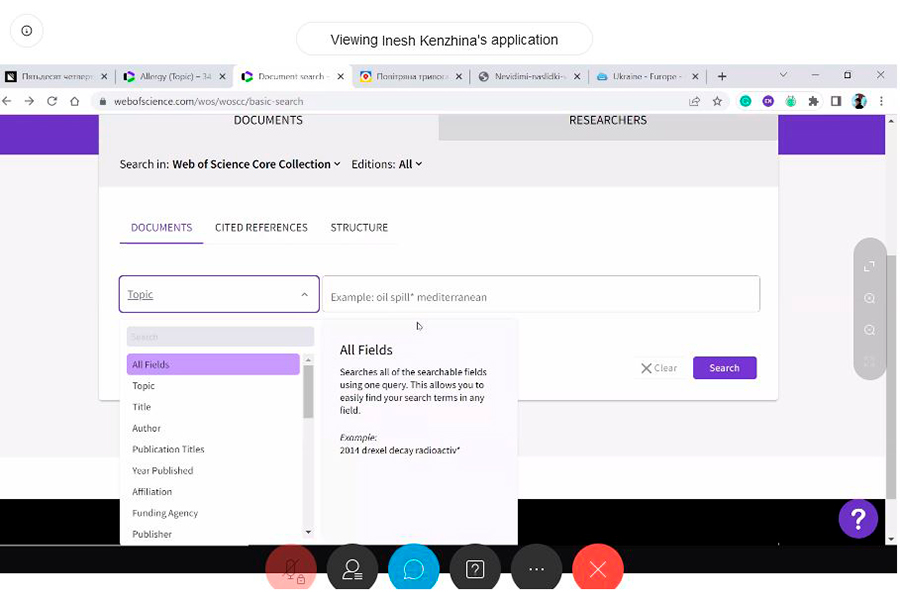Switch to the Nevidimi-nadlidki browser tab
The height and width of the screenshot is (600, 900).
[529, 76]
